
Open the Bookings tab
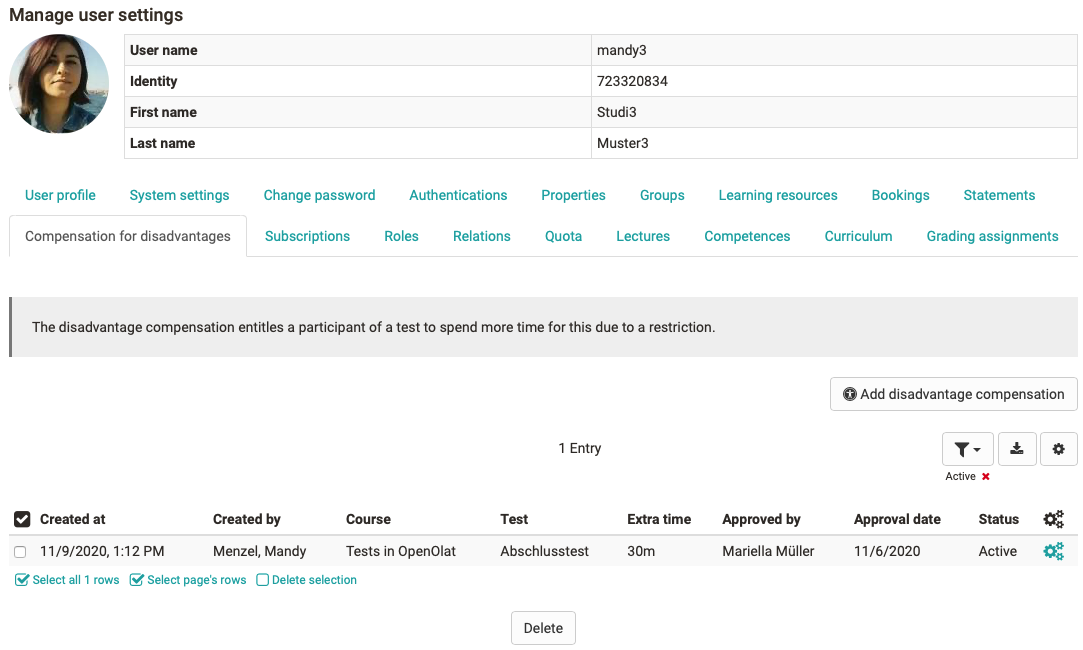coord(900,195)
